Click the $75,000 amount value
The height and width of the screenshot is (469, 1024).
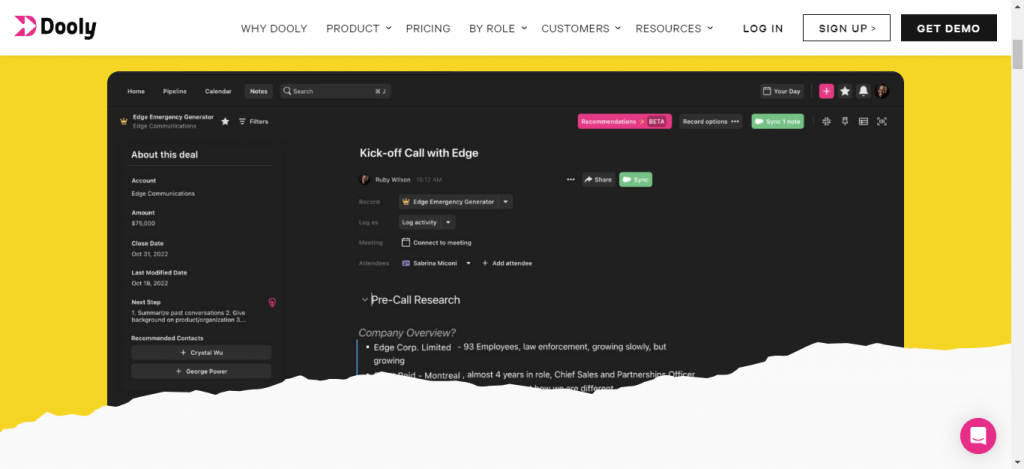pyautogui.click(x=142, y=223)
